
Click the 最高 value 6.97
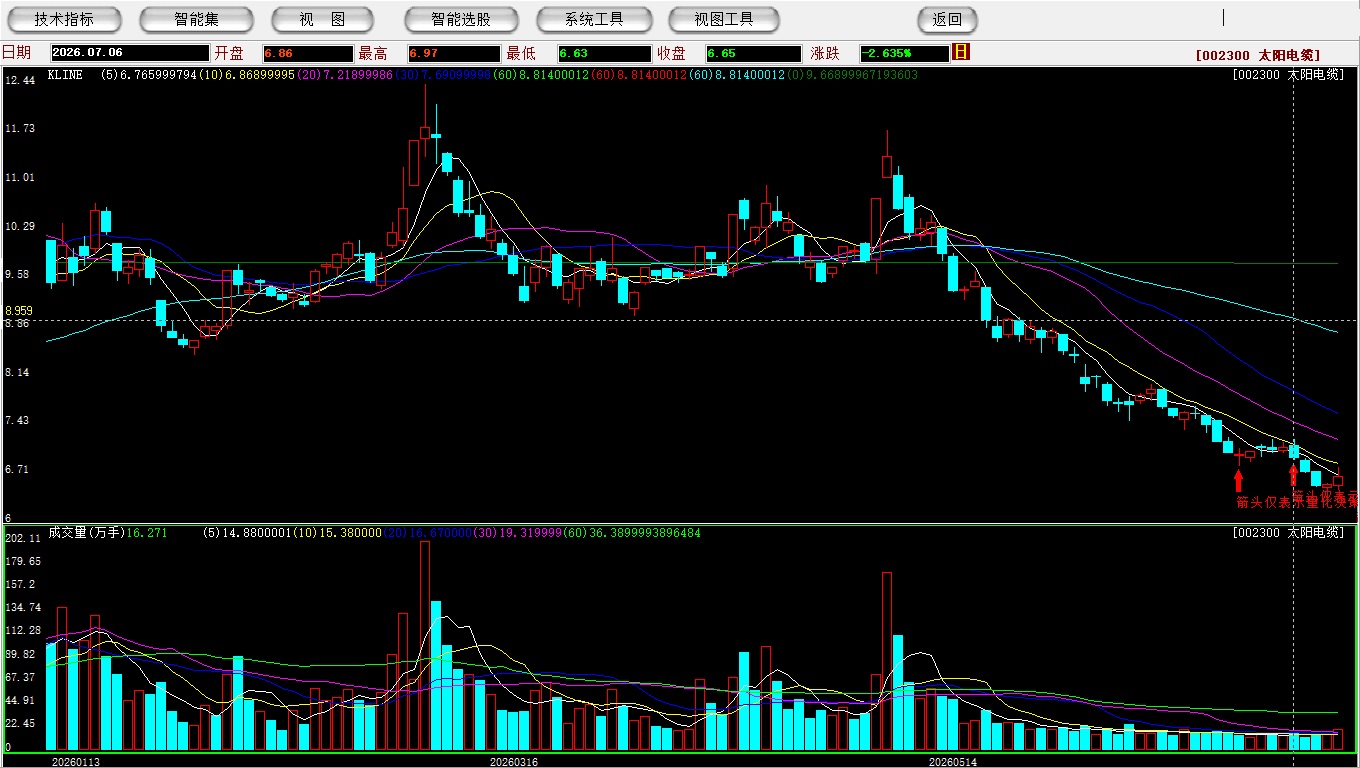[x=454, y=53]
